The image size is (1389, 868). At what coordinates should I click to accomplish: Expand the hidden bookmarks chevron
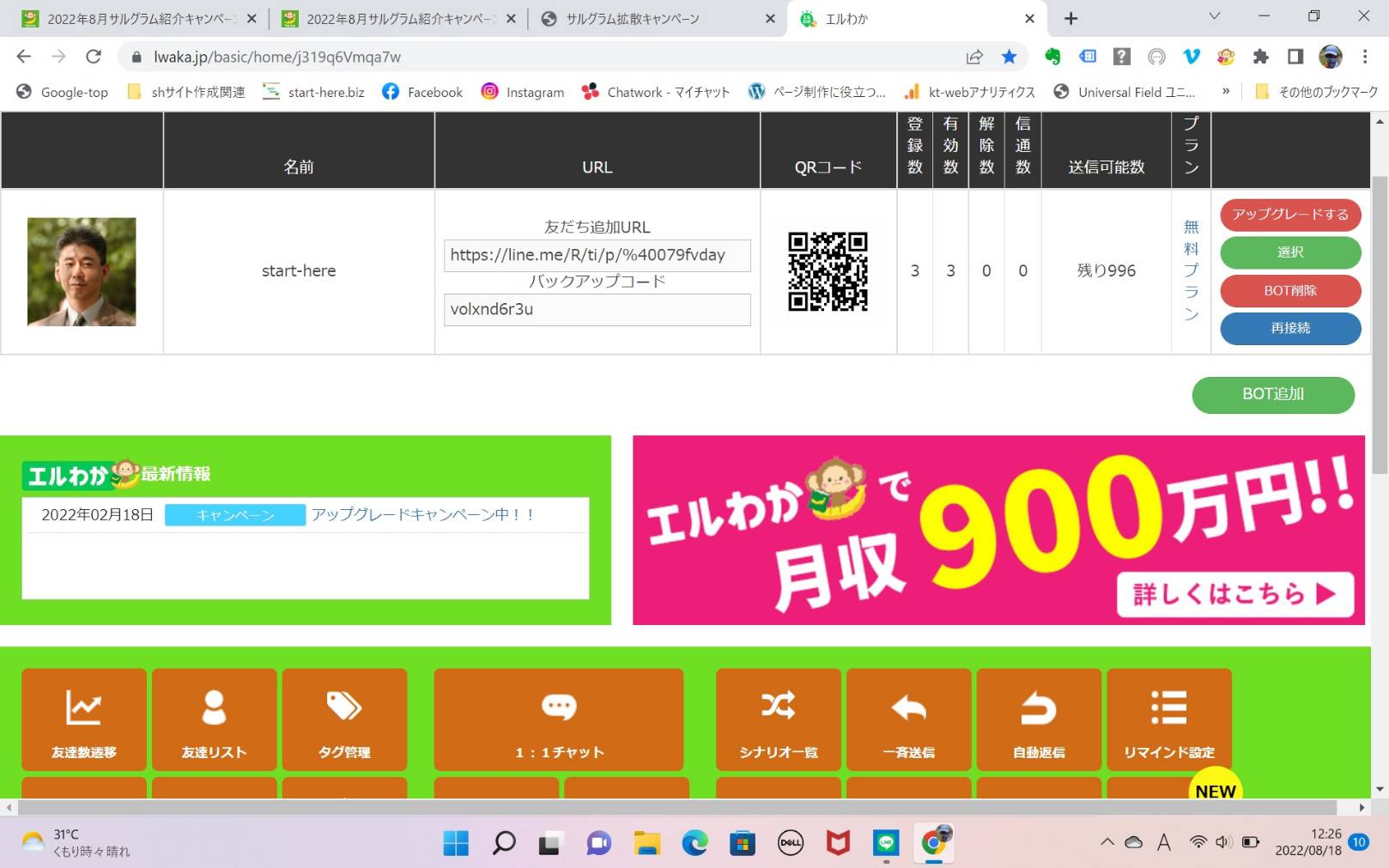pos(1226,91)
